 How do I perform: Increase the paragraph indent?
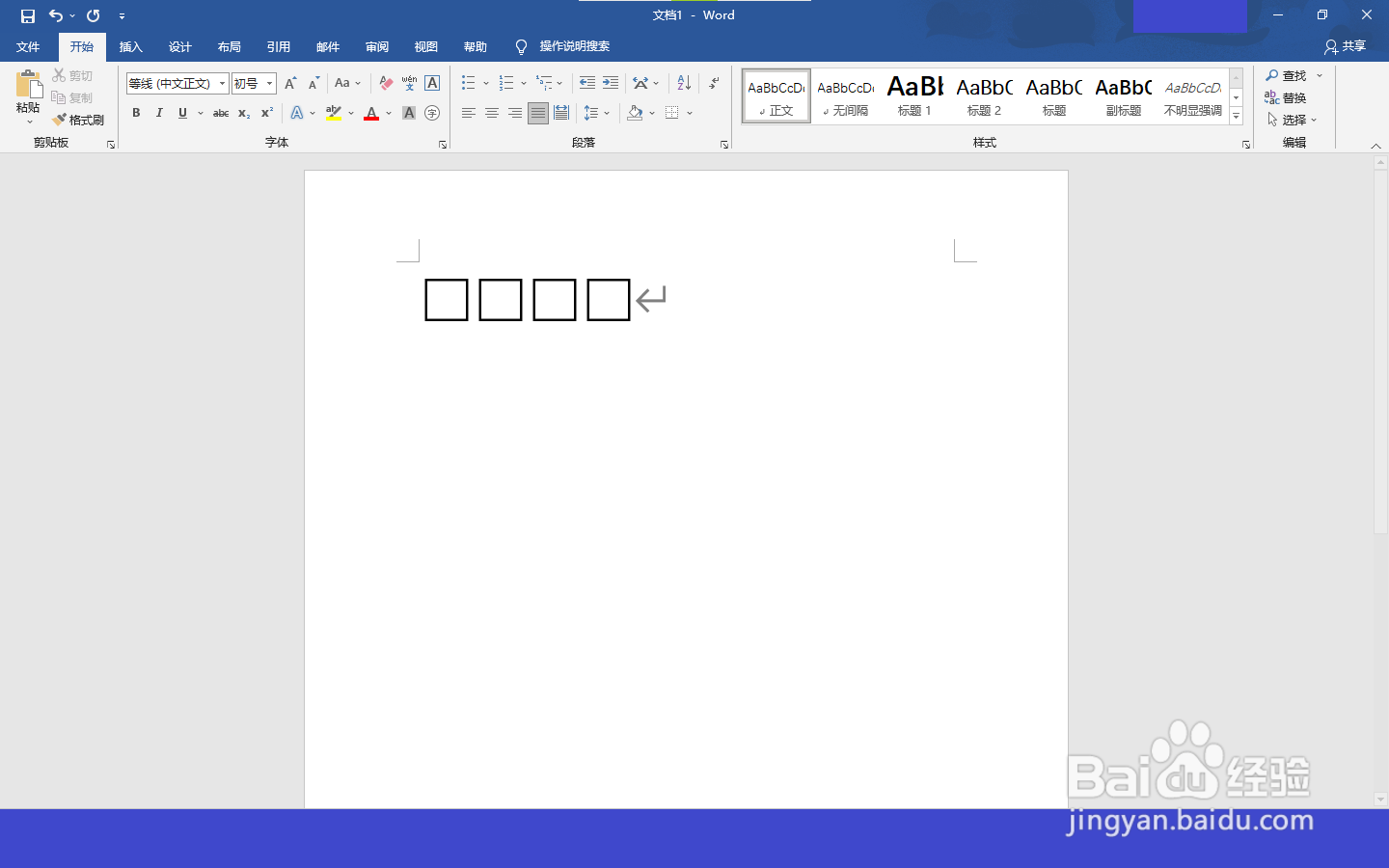click(611, 83)
